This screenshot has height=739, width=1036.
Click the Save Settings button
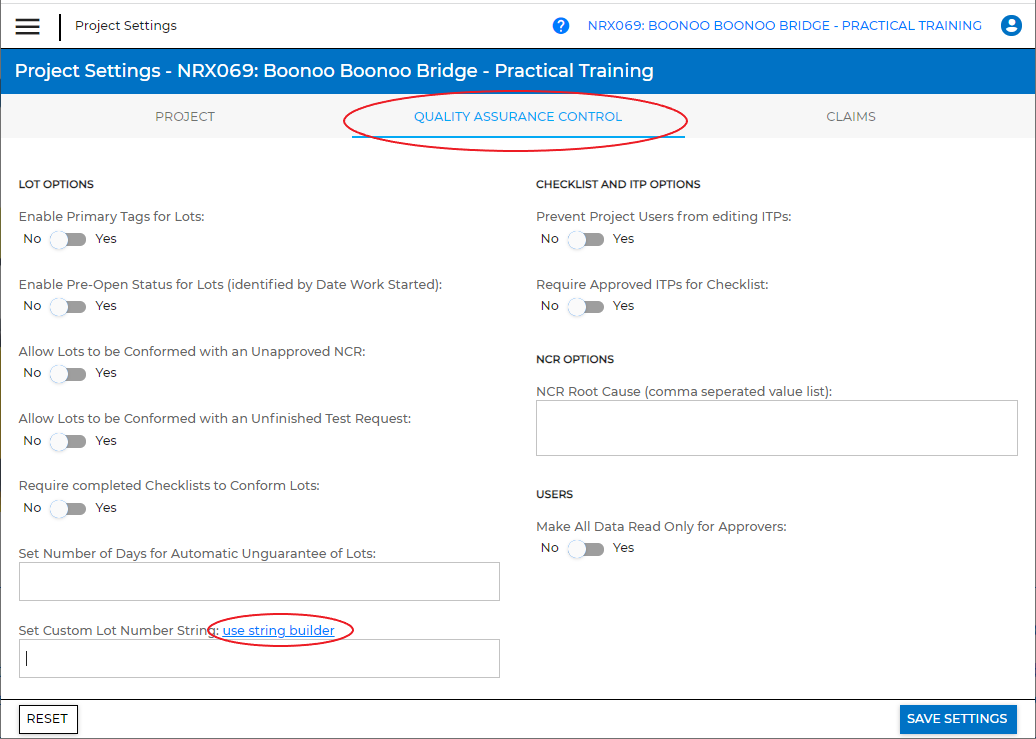pos(957,719)
